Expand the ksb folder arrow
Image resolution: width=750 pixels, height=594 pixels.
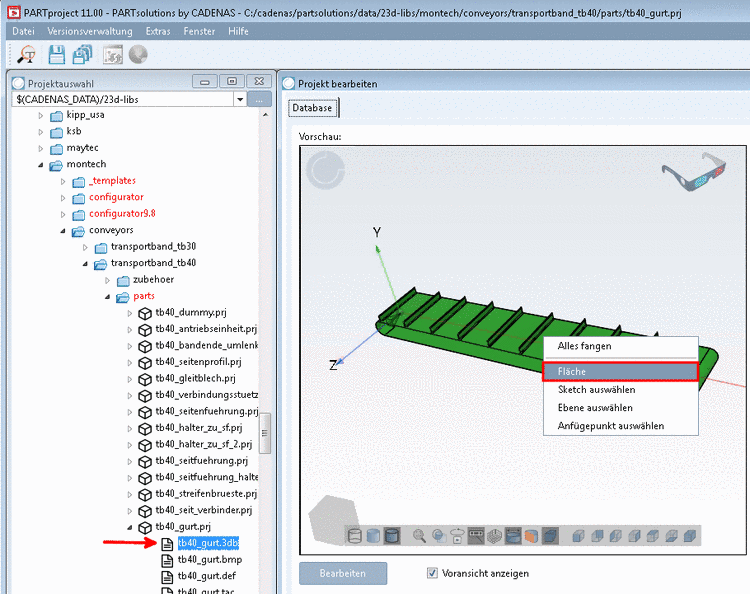point(41,132)
